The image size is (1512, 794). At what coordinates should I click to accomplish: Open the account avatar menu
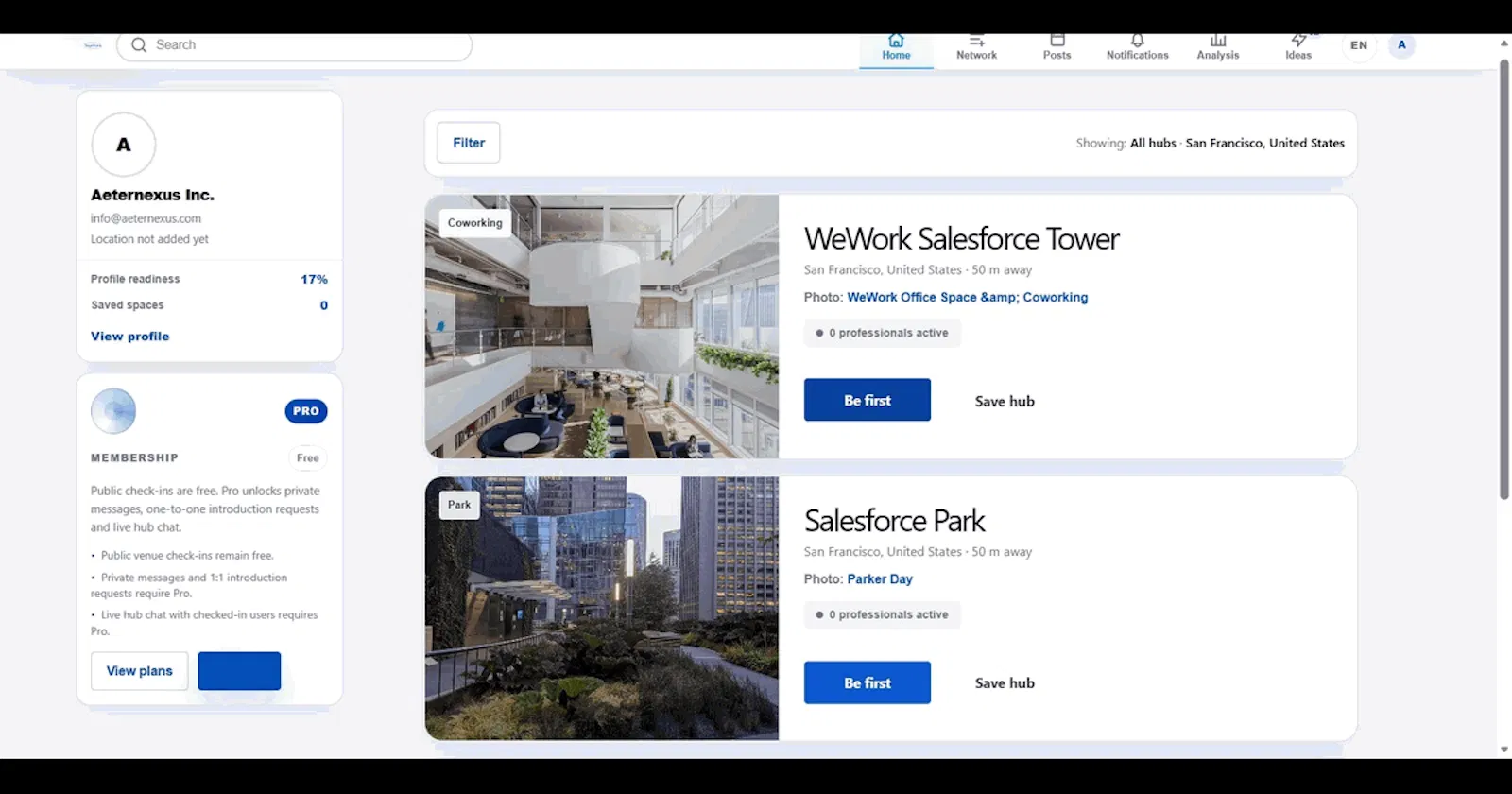1401,45
